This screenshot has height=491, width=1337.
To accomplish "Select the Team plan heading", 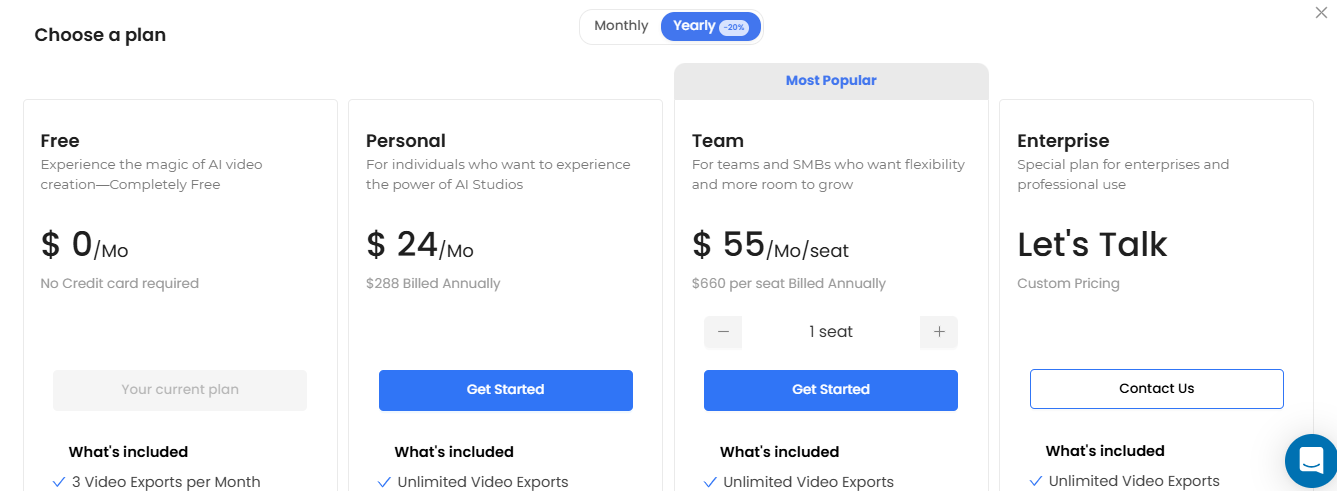I will pos(718,141).
